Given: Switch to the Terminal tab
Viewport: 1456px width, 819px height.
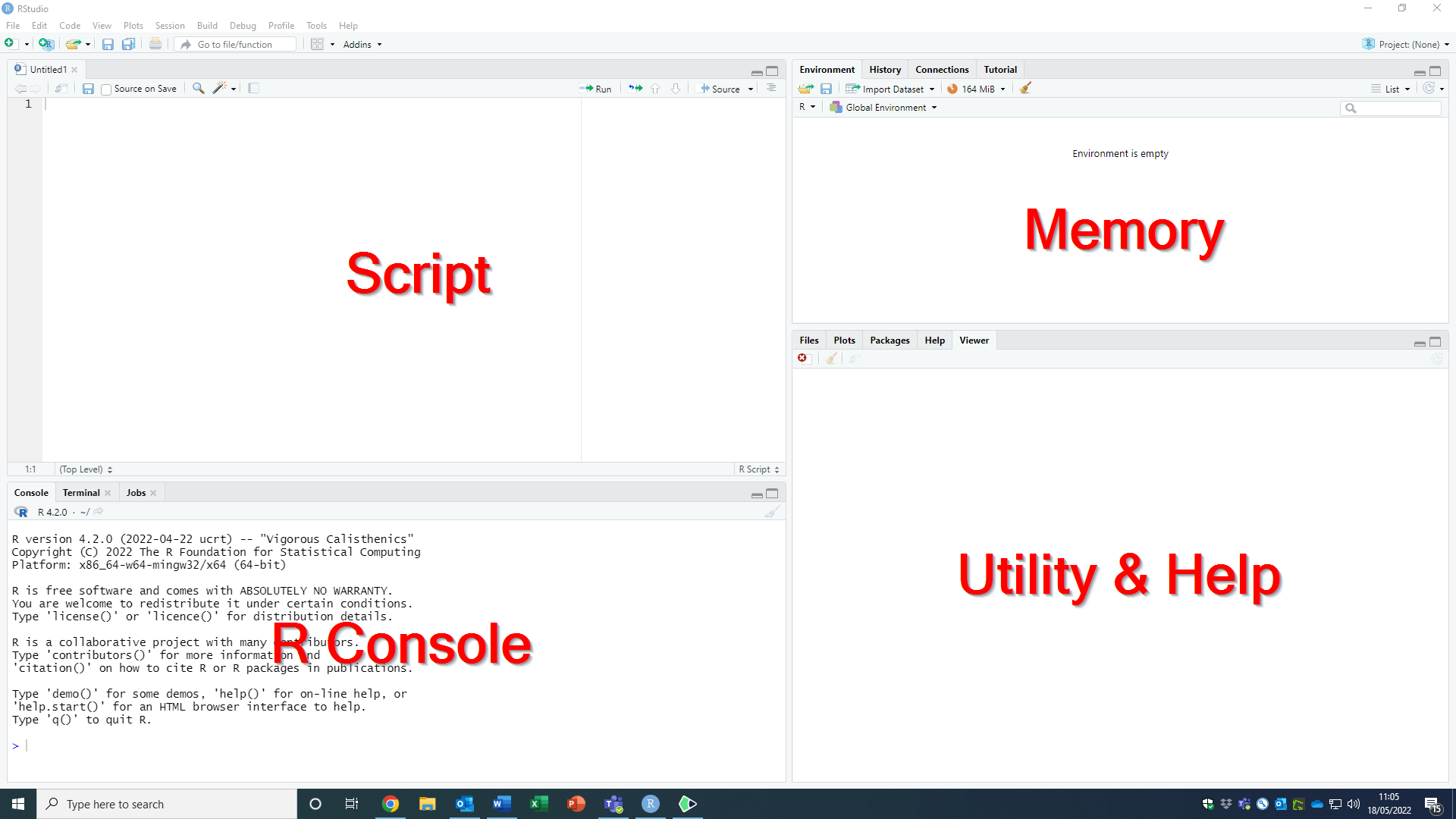Looking at the screenshot, I should (x=81, y=492).
